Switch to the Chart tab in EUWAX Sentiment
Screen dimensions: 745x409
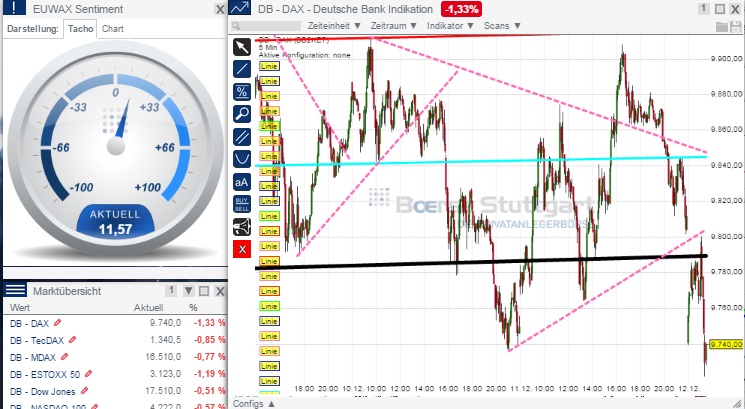113,29
